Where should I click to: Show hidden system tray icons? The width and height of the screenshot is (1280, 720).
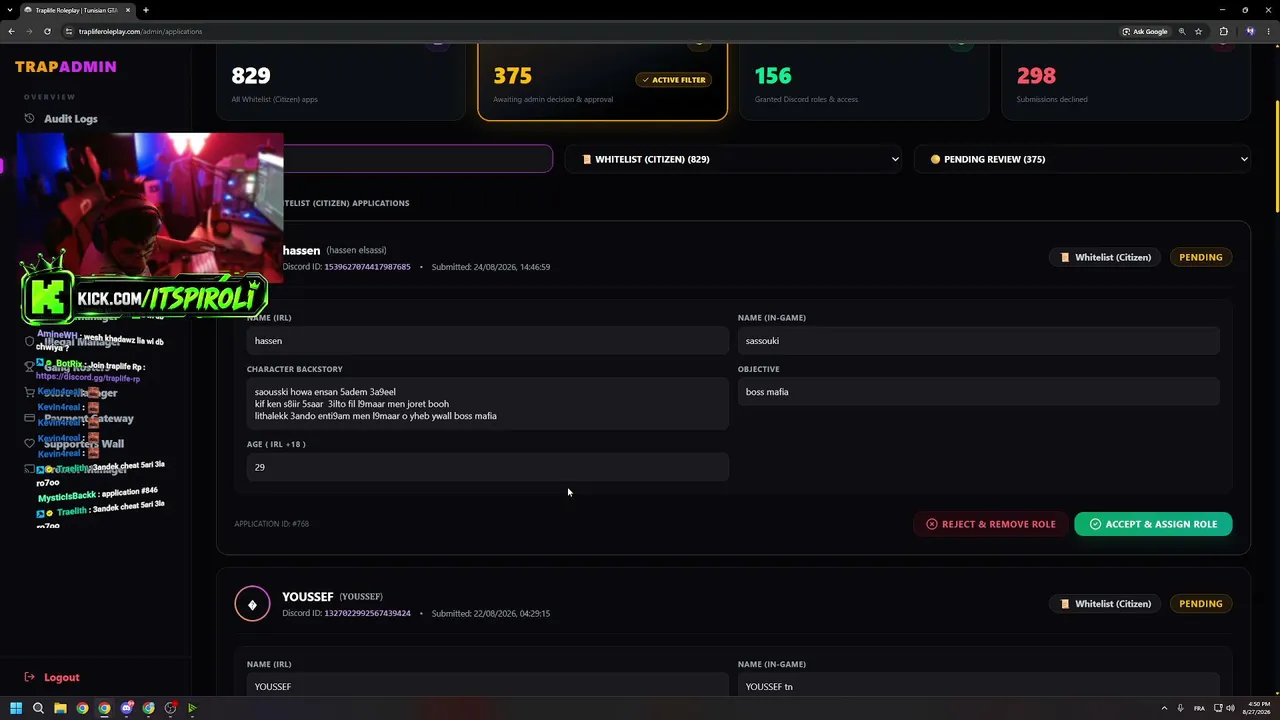1165,708
